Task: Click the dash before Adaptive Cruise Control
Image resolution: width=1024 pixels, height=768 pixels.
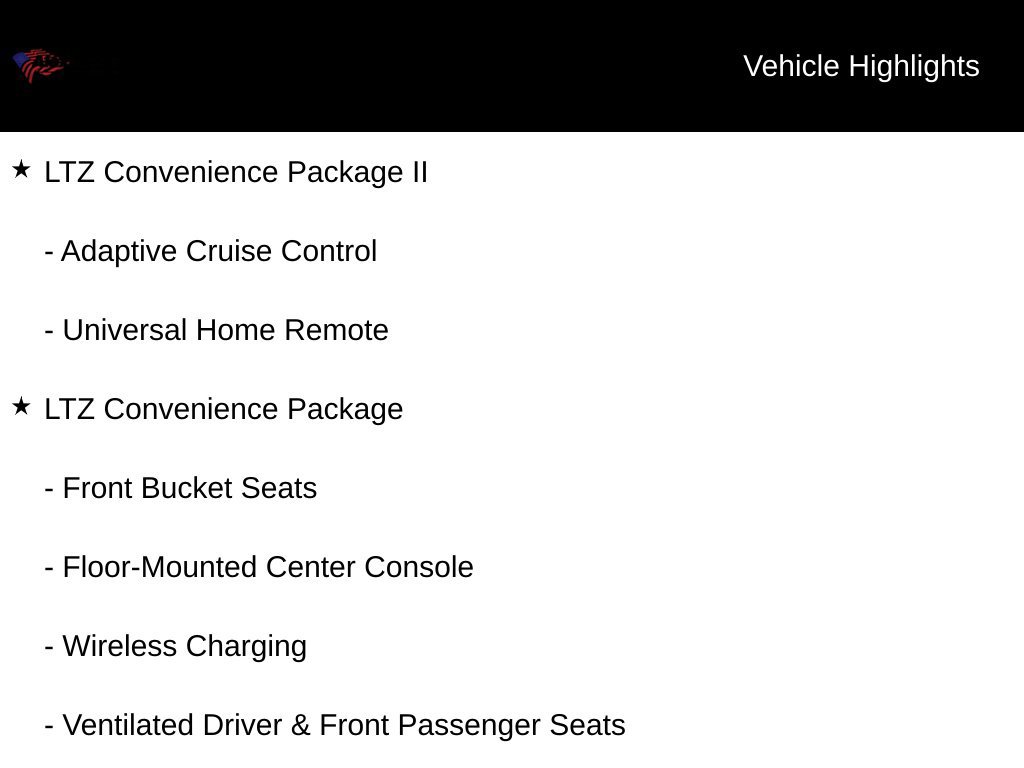Action: [49, 253]
